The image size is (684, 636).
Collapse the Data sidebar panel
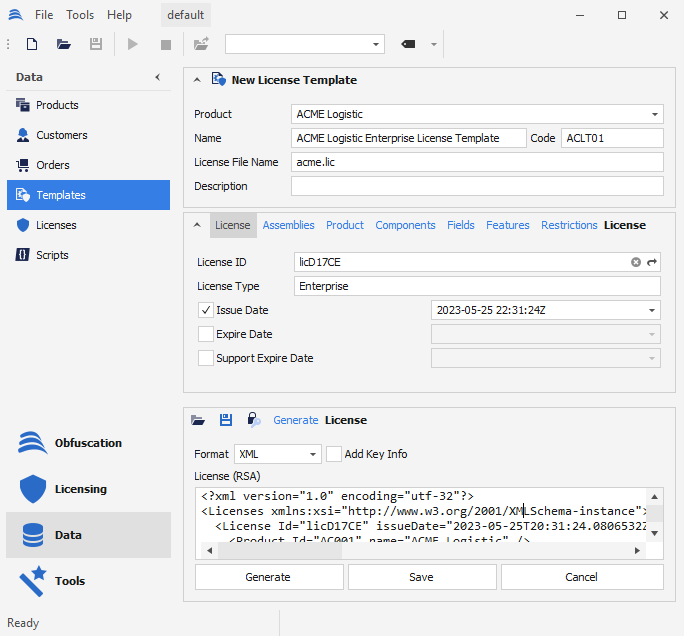tap(157, 77)
